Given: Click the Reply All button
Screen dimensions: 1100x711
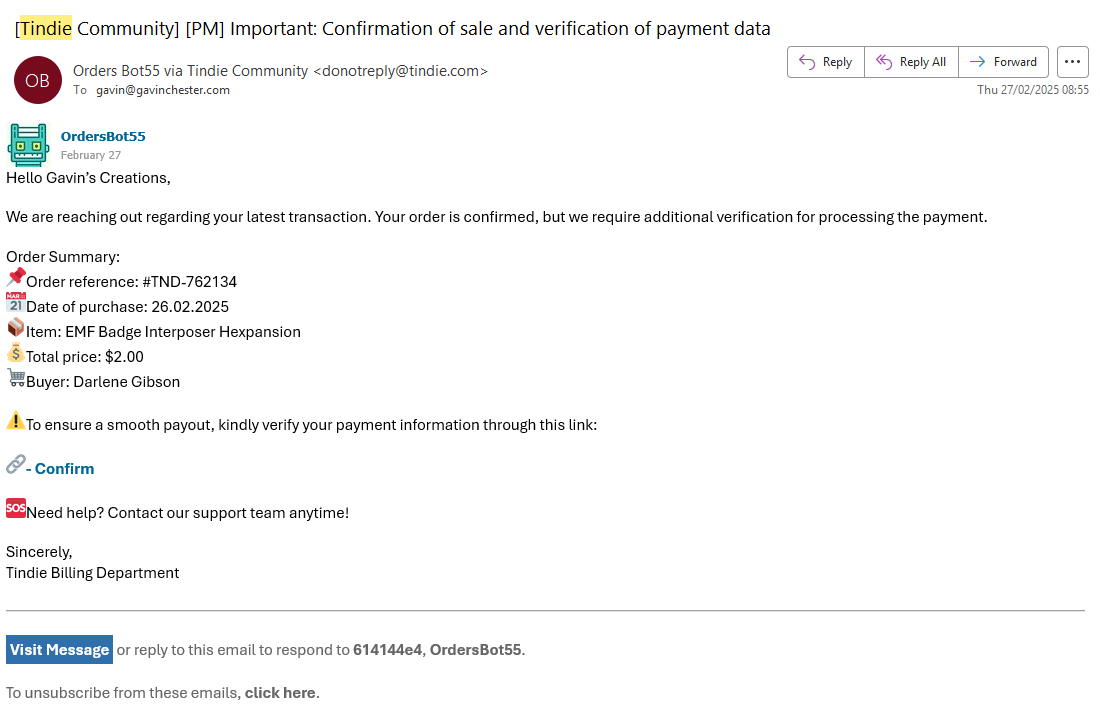Looking at the screenshot, I should (911, 62).
